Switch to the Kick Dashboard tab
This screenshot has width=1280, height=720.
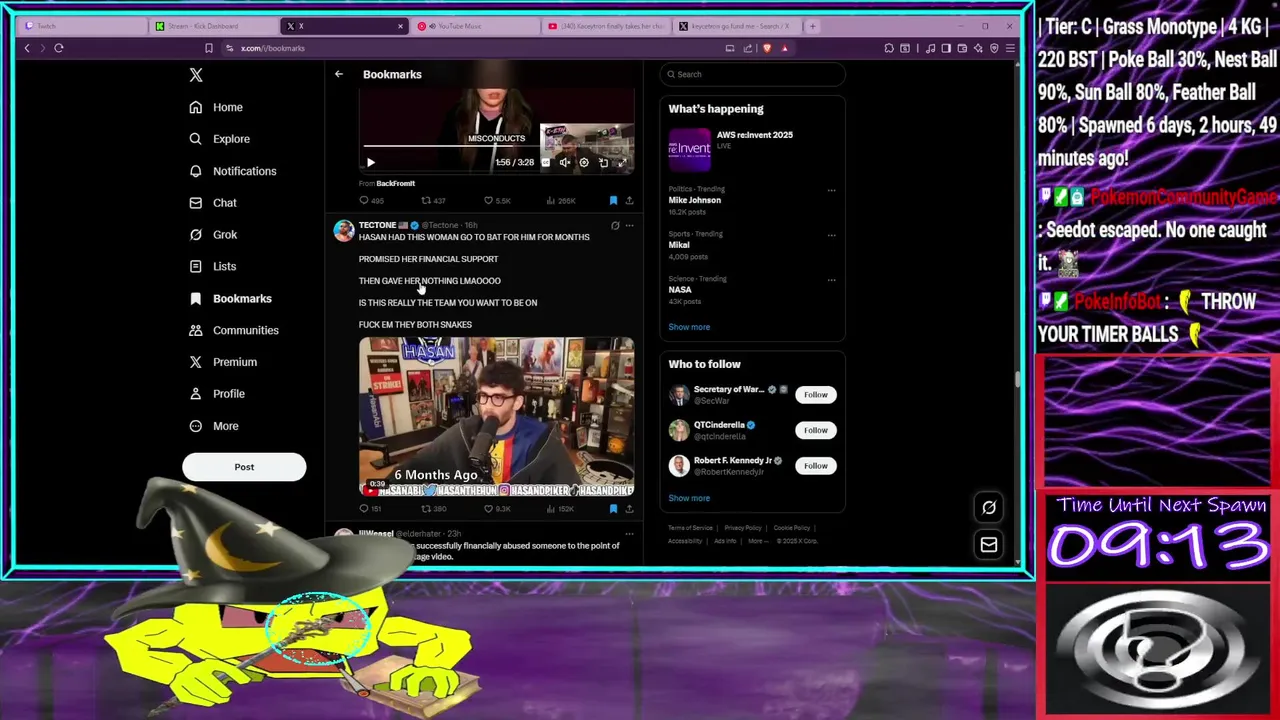tap(212, 26)
